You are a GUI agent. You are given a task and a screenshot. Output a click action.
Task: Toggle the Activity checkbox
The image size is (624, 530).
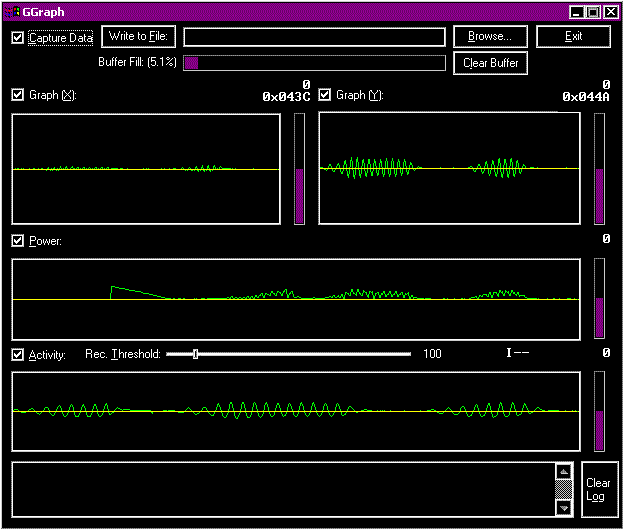point(18,355)
